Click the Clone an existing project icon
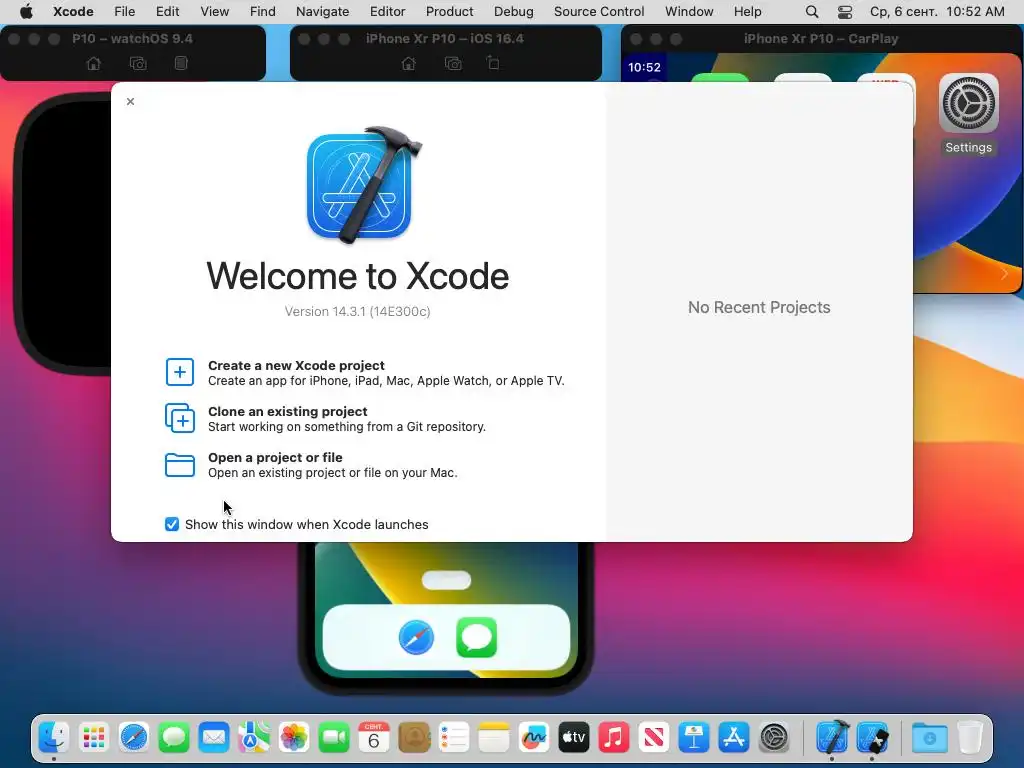This screenshot has width=1024, height=768. click(x=180, y=418)
